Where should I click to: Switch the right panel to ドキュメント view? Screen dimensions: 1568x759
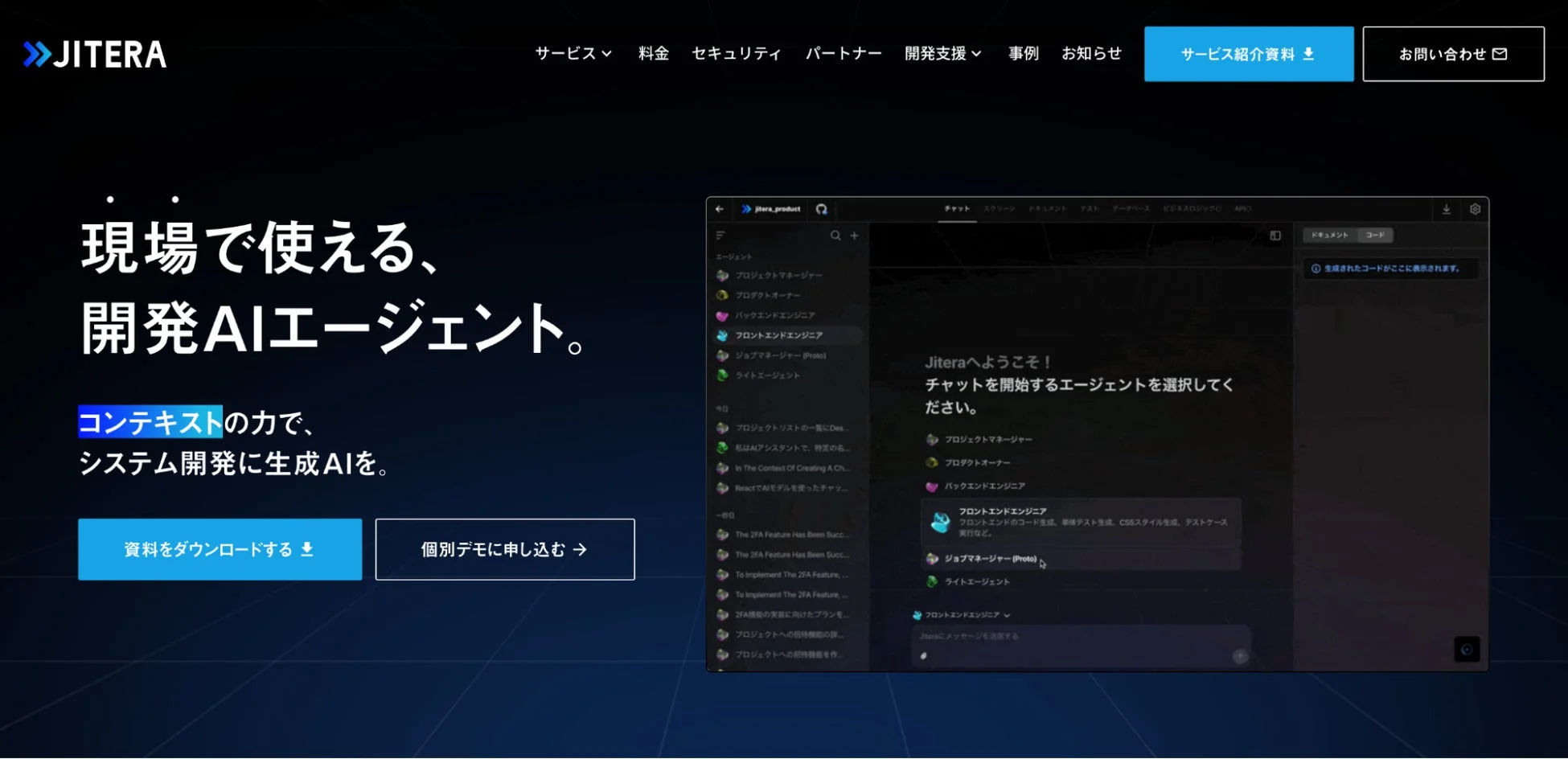tap(1331, 235)
